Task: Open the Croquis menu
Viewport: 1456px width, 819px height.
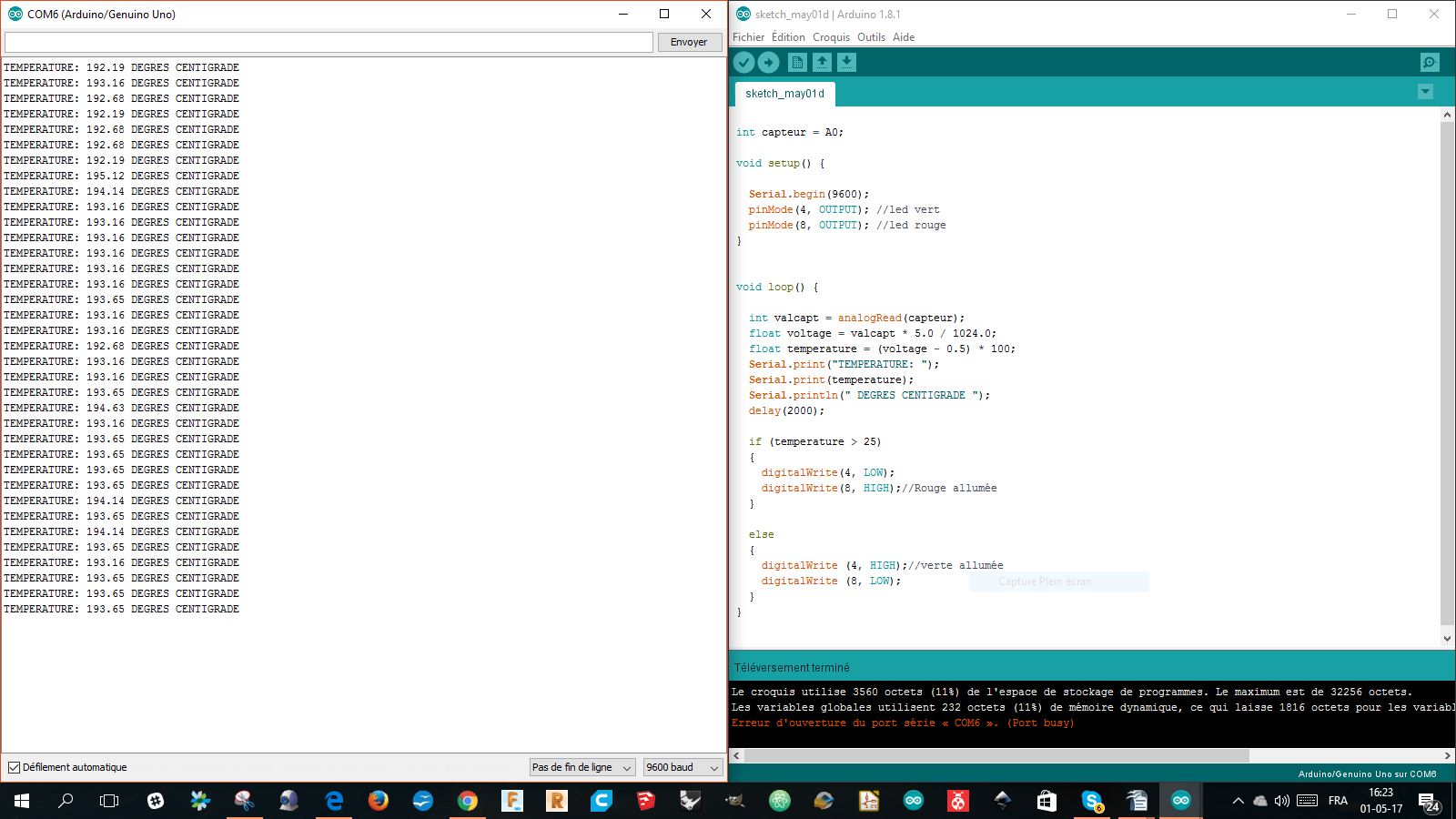Action: click(831, 37)
